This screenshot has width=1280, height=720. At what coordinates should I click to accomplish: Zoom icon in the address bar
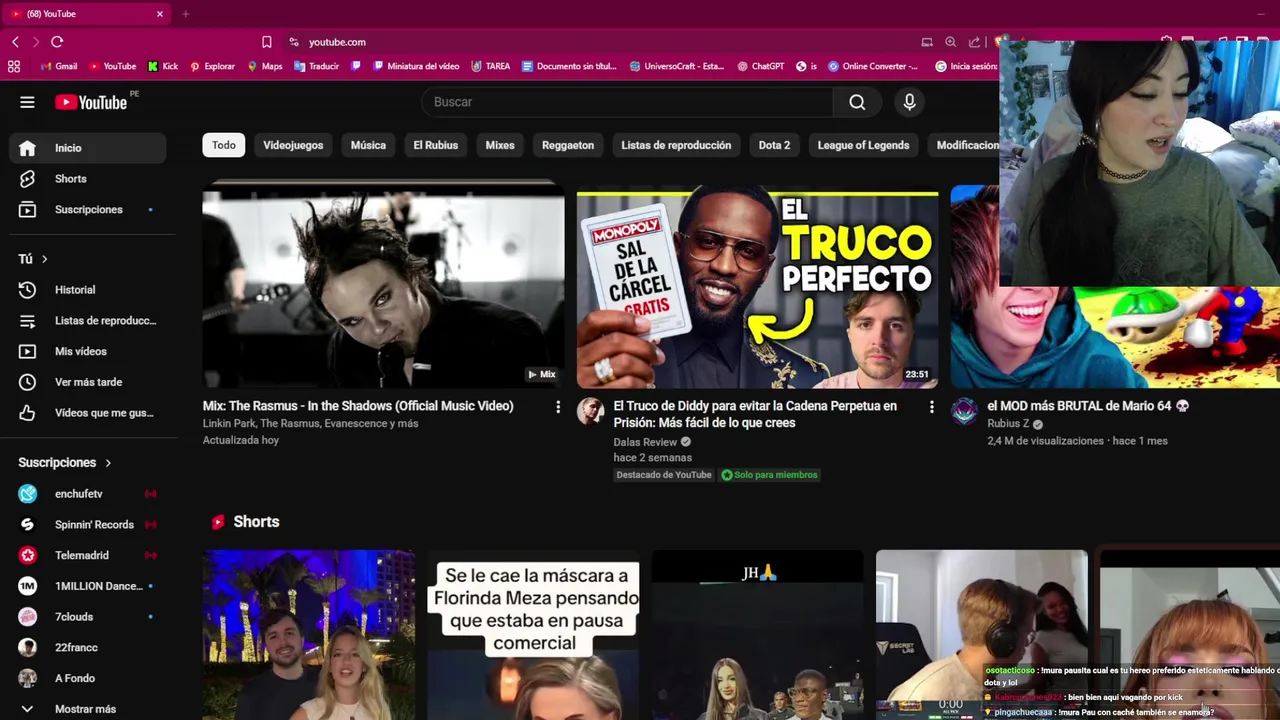coord(951,42)
